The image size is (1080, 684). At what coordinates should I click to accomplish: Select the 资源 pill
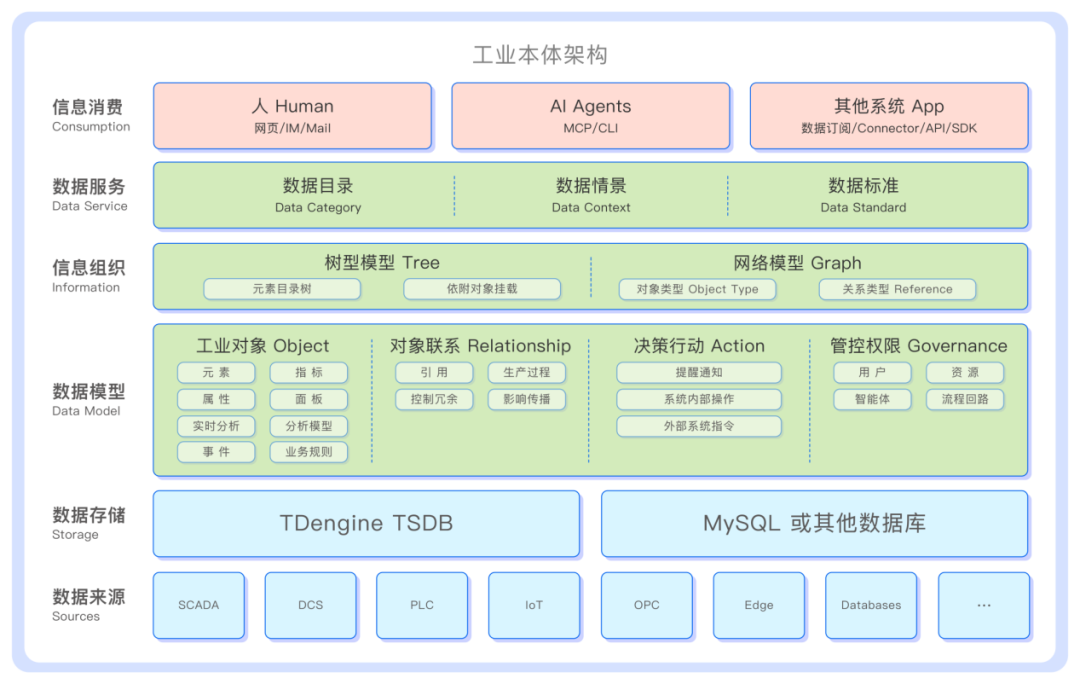point(965,373)
